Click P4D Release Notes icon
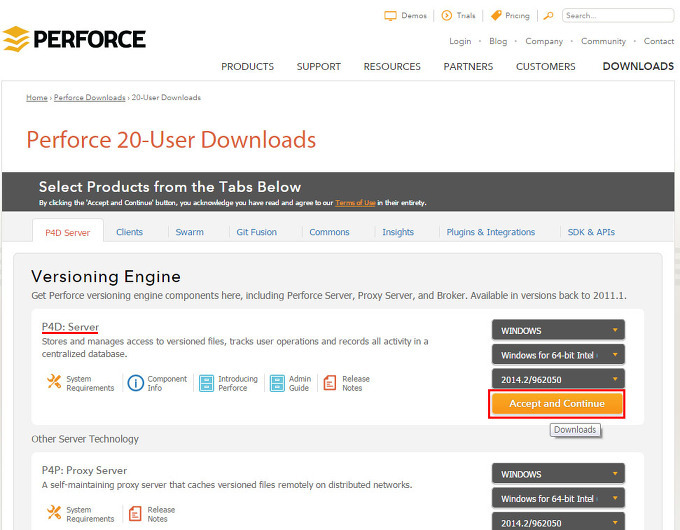680x530 pixels. coord(330,383)
